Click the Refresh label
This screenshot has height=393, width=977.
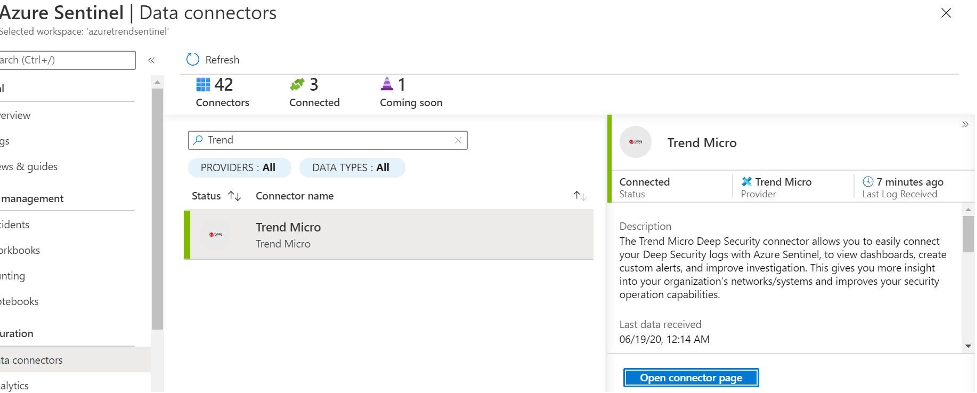[222, 60]
